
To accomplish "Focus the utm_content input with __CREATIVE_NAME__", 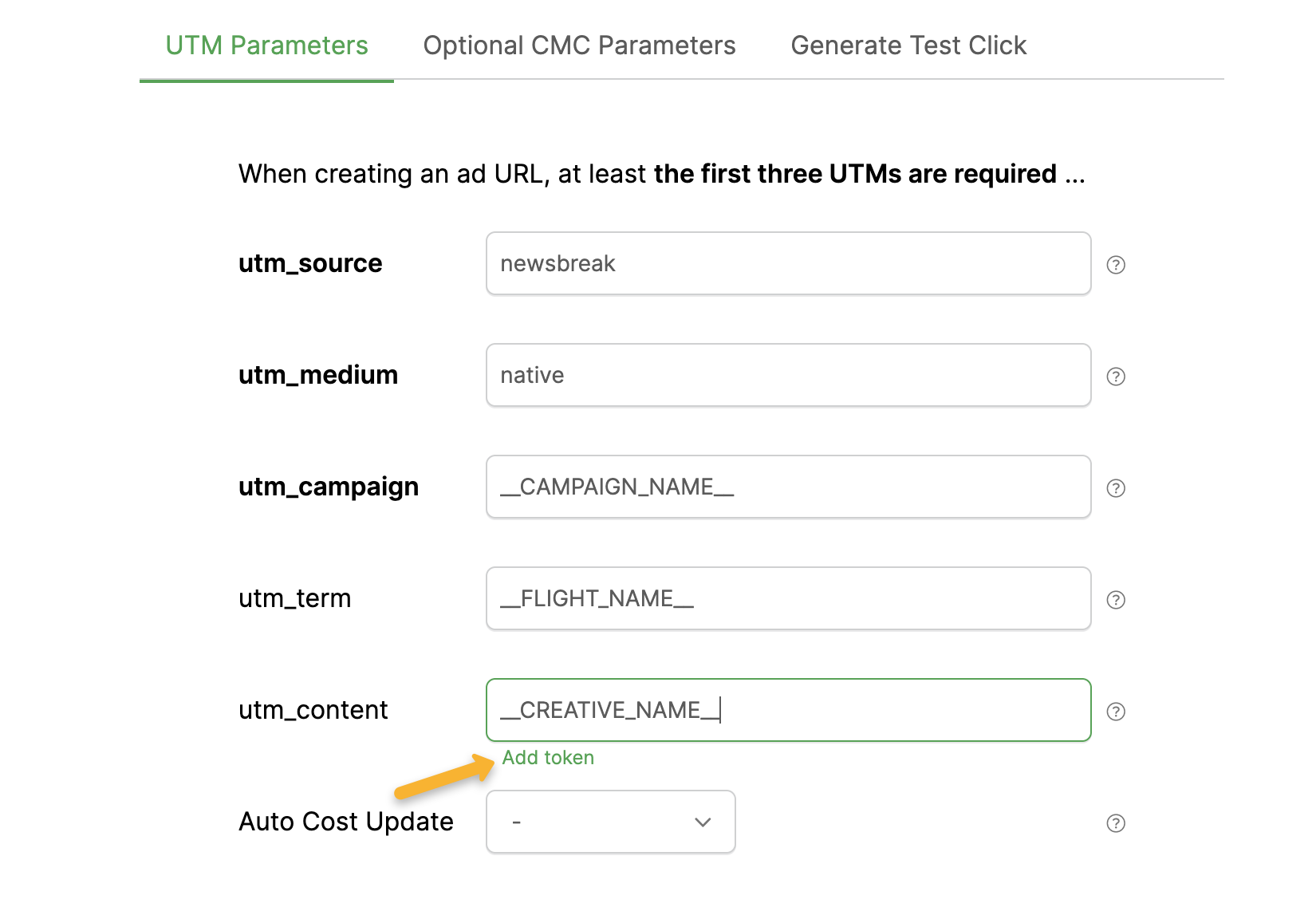I will [x=788, y=710].
